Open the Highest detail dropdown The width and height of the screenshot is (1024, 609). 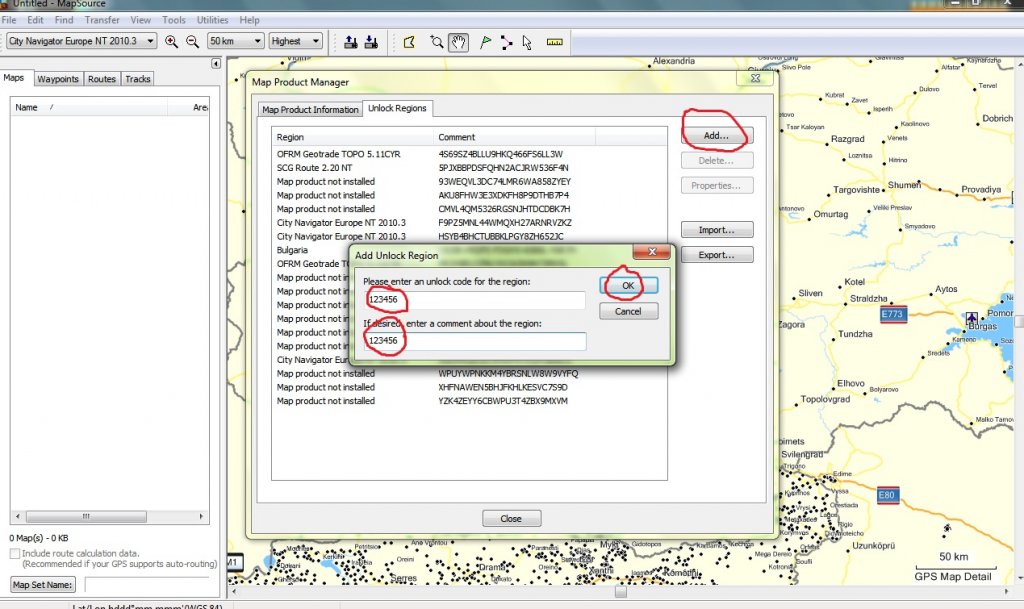tap(296, 41)
